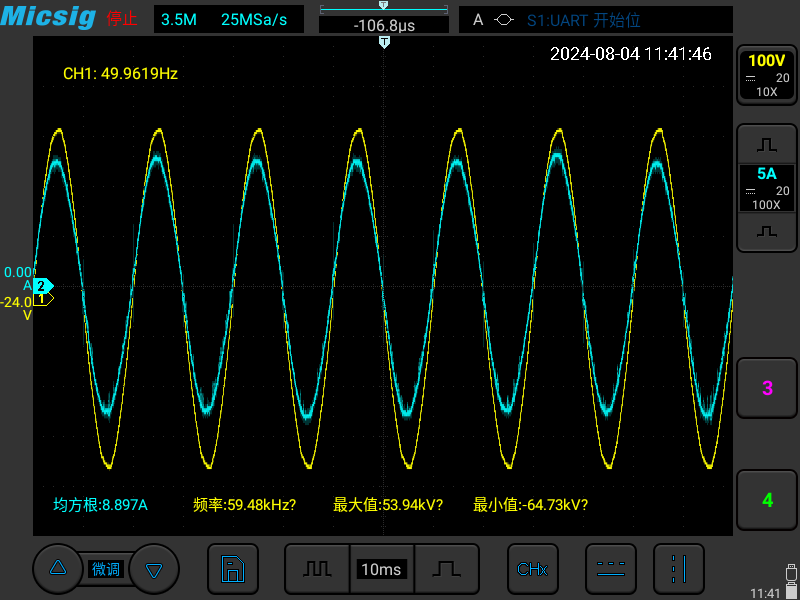Open trigger delay -106.8µs field
The height and width of the screenshot is (600, 800).
coord(384,24)
